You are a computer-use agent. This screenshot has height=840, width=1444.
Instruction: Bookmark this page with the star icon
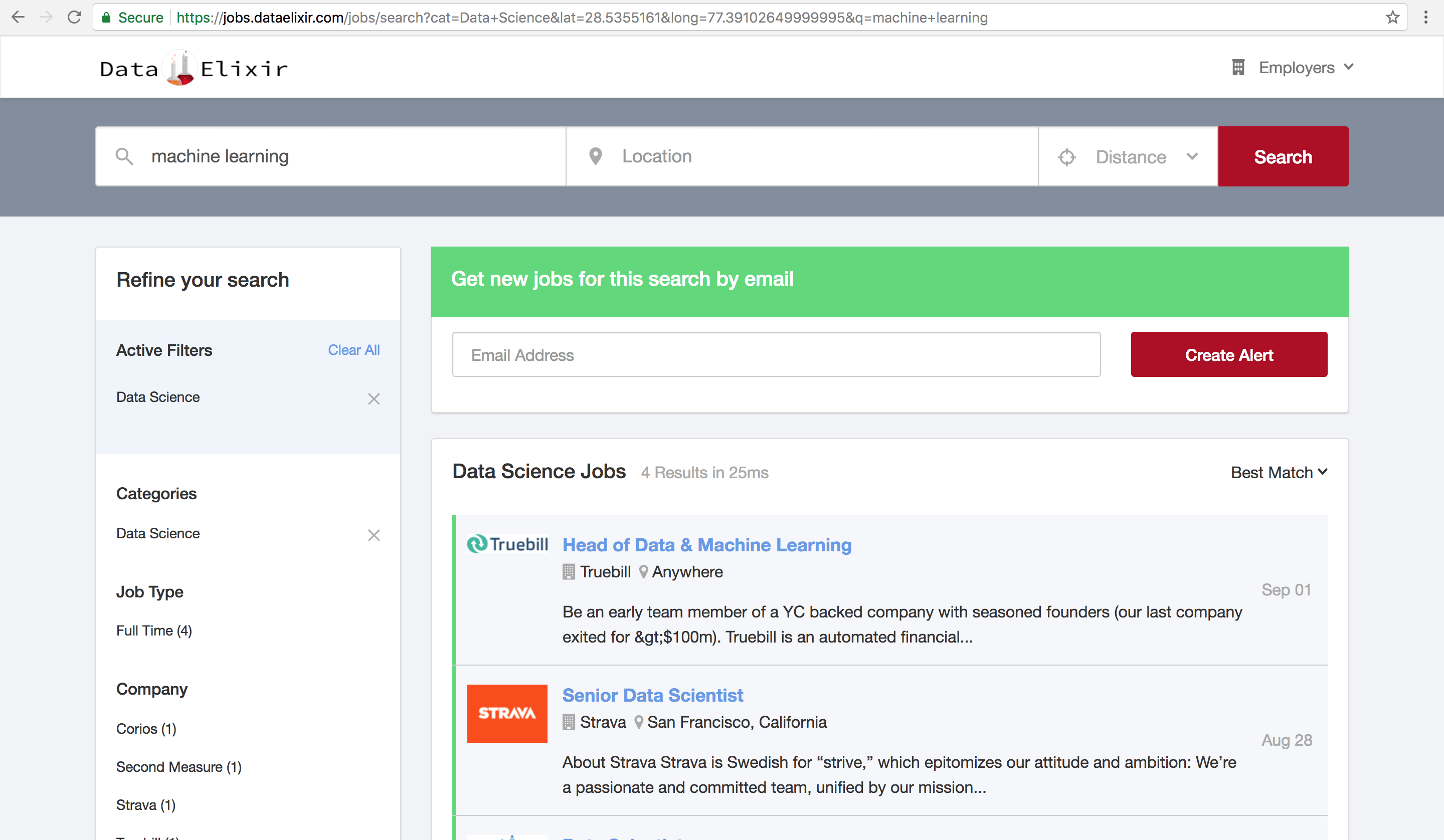tap(1392, 17)
